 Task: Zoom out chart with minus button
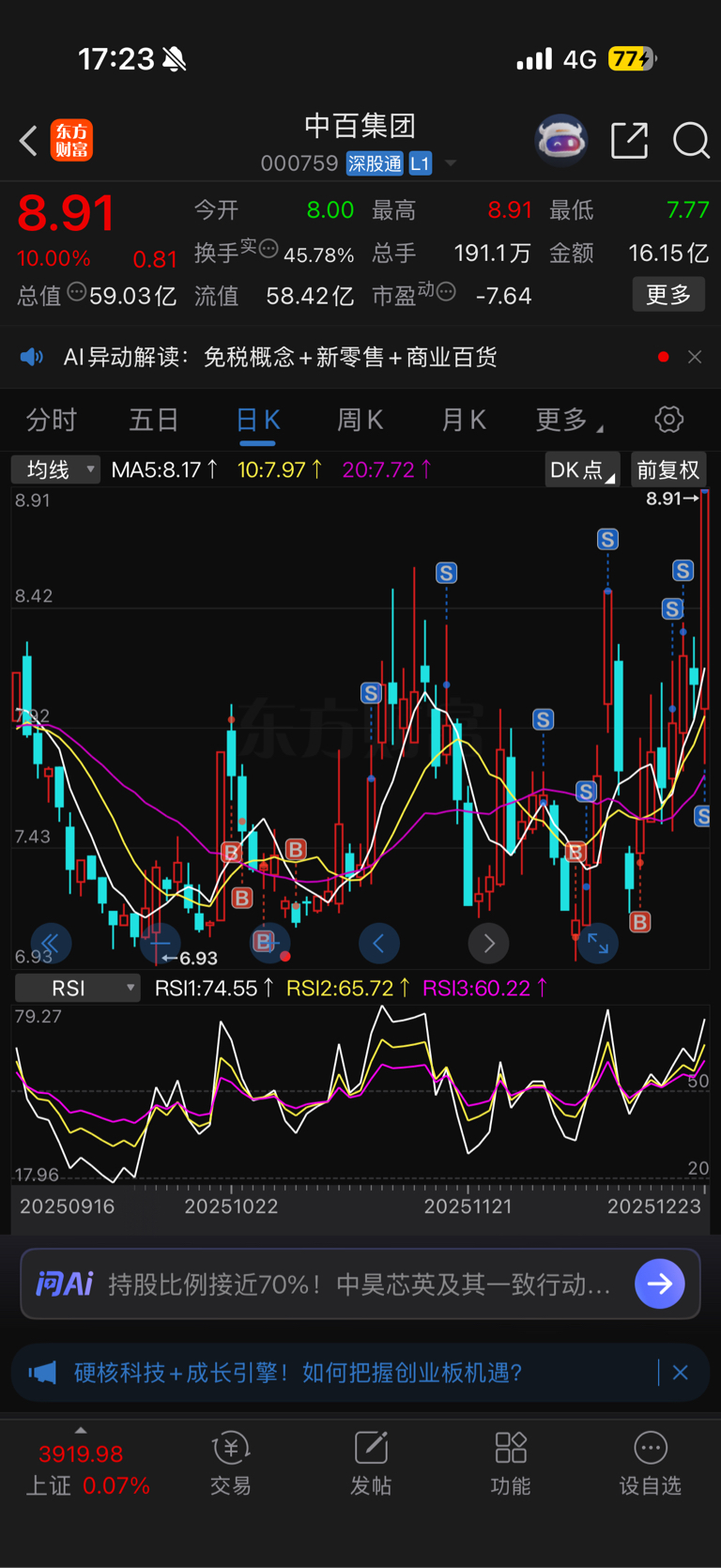click(x=160, y=943)
